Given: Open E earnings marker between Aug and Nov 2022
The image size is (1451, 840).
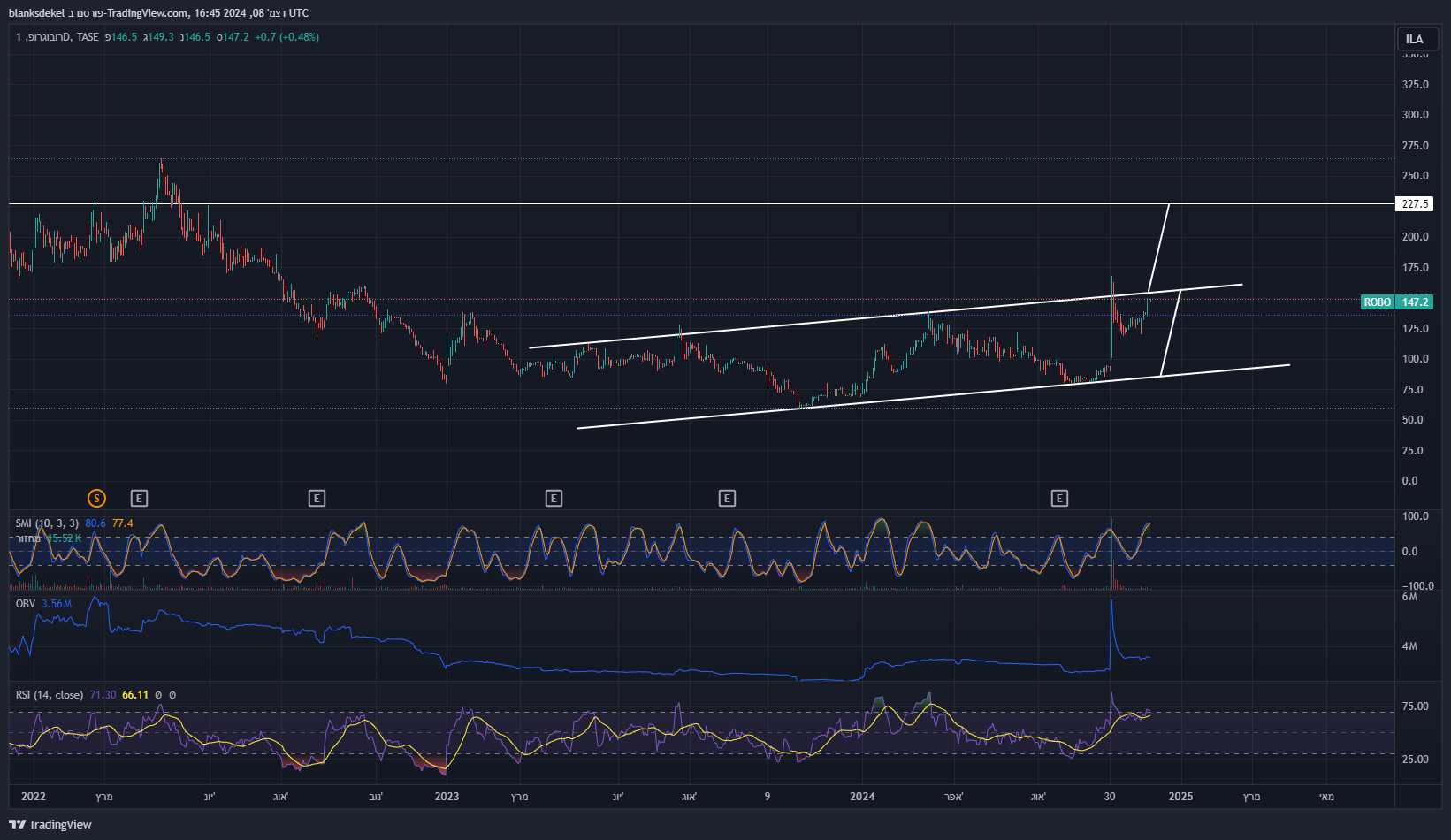Looking at the screenshot, I should [x=317, y=499].
